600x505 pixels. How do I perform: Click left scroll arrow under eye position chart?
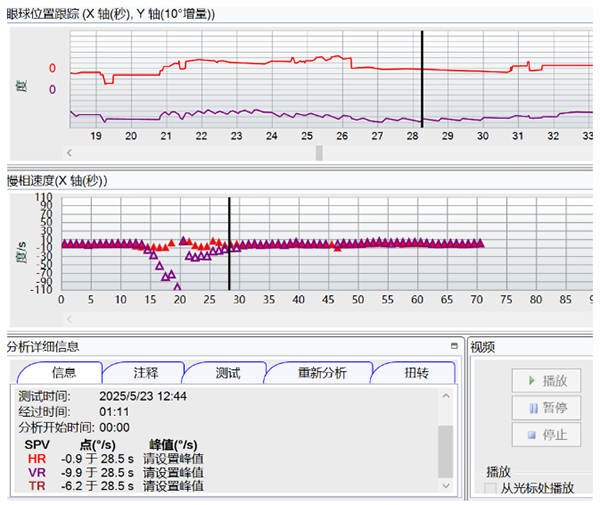(69, 153)
